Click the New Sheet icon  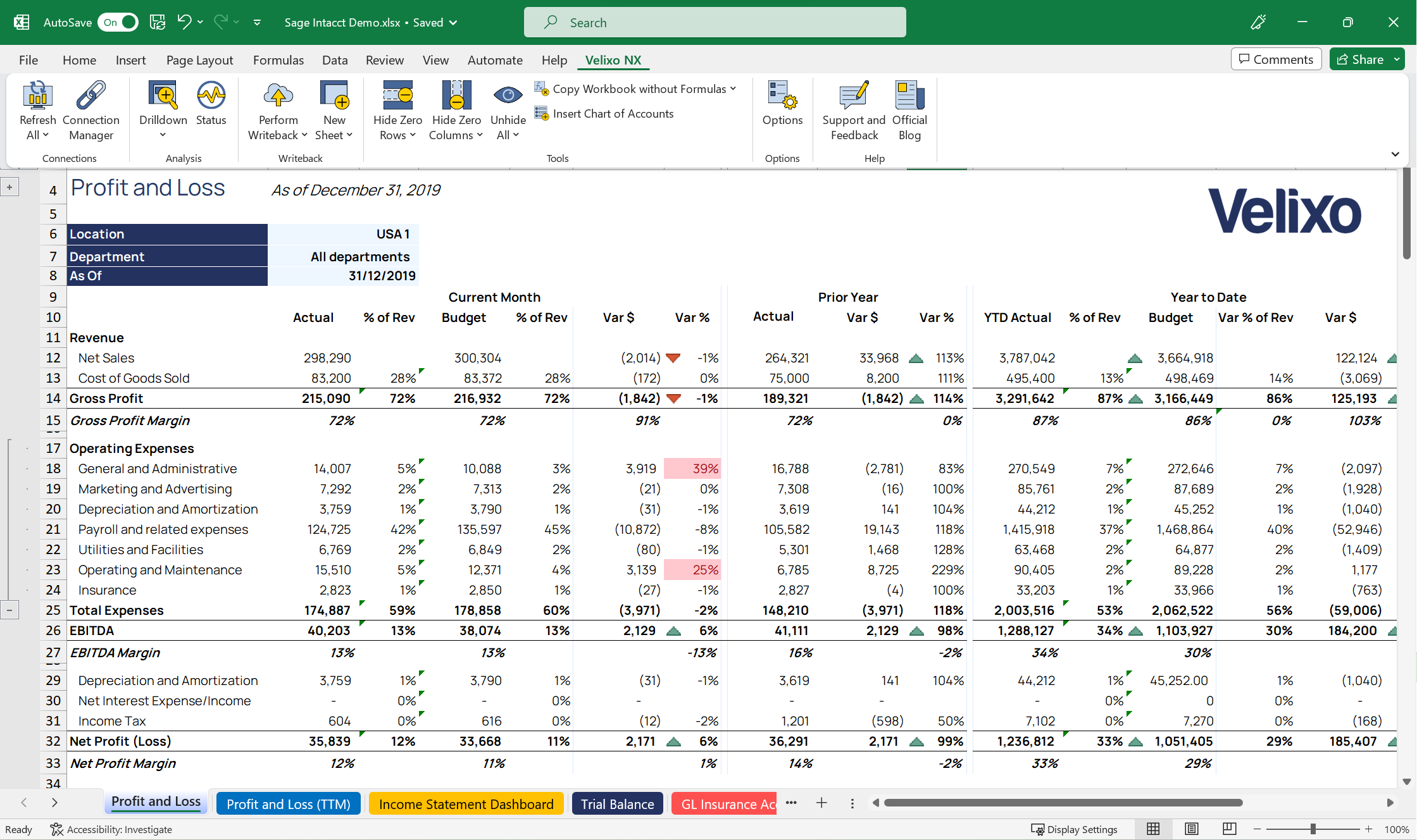pos(334,95)
